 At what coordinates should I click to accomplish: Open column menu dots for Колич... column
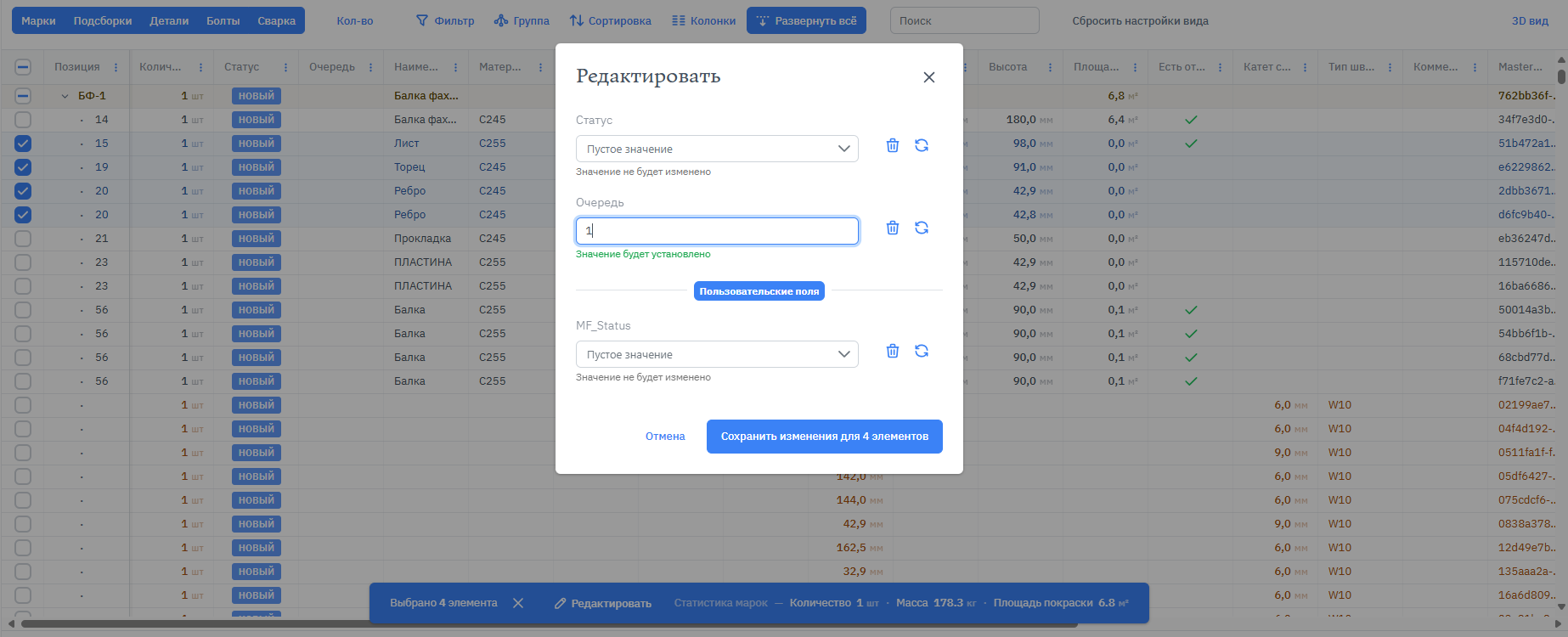200,67
